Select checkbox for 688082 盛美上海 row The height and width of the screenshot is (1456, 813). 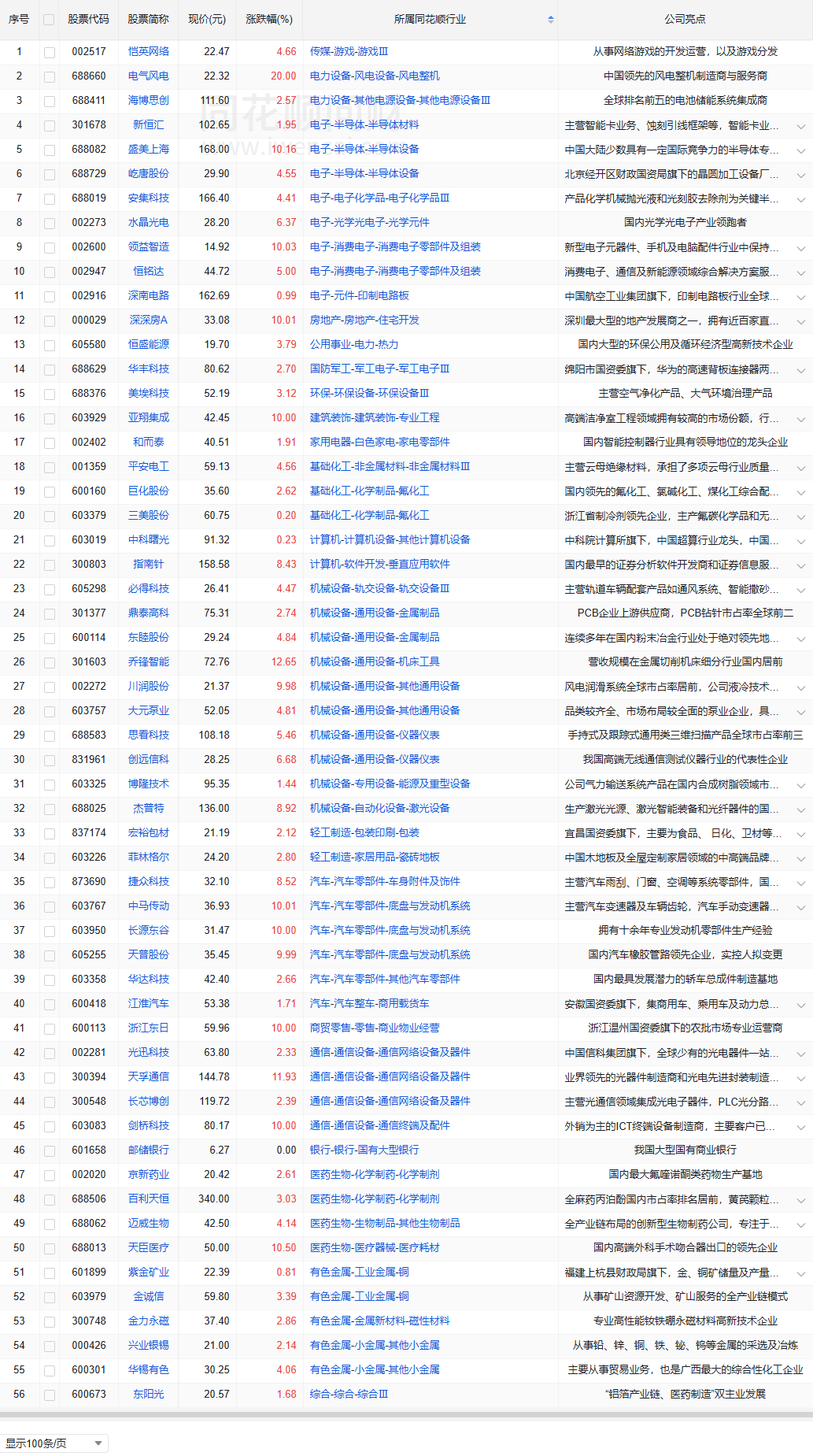50,150
